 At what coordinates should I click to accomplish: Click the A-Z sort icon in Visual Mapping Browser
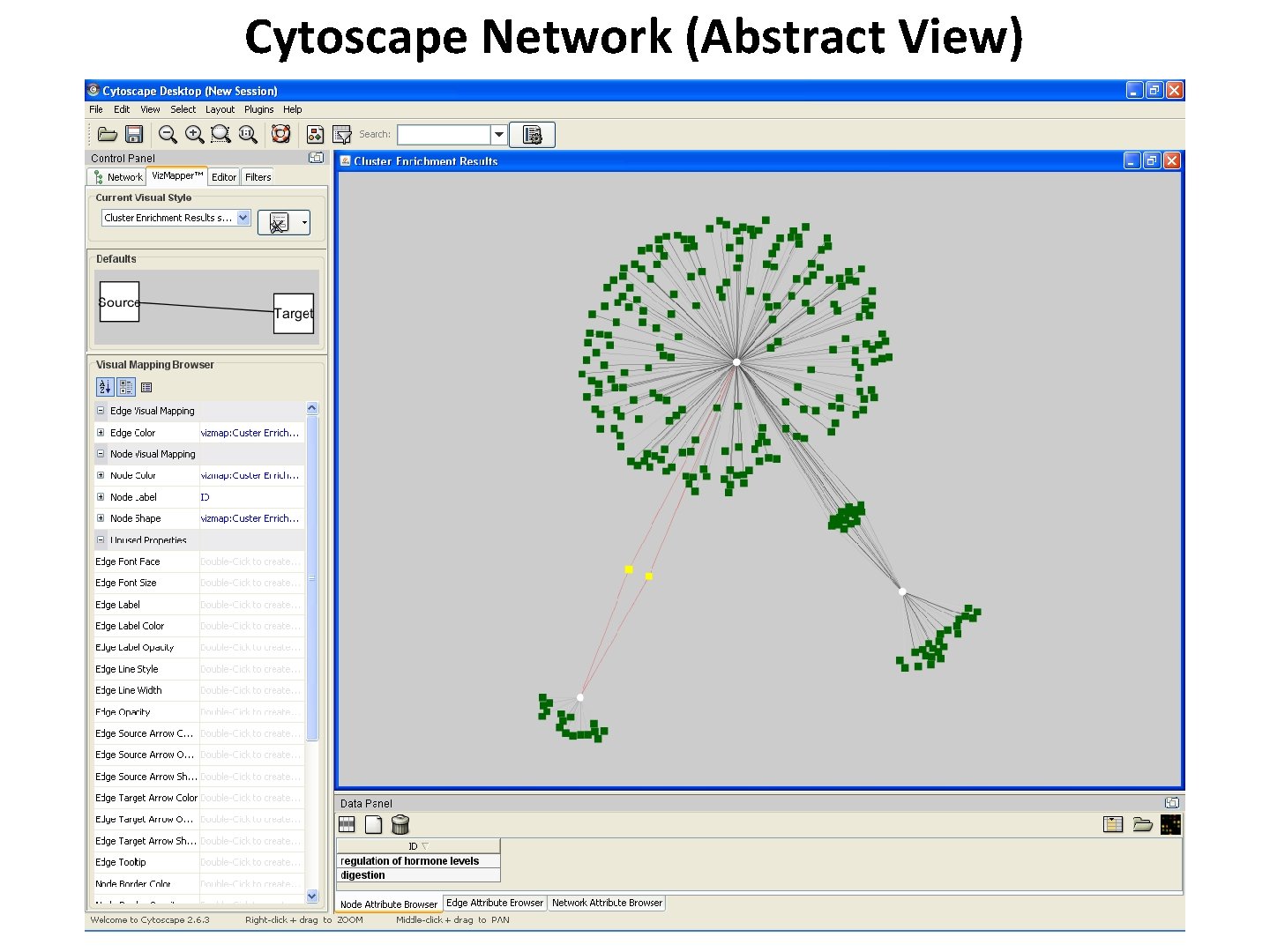click(x=105, y=387)
